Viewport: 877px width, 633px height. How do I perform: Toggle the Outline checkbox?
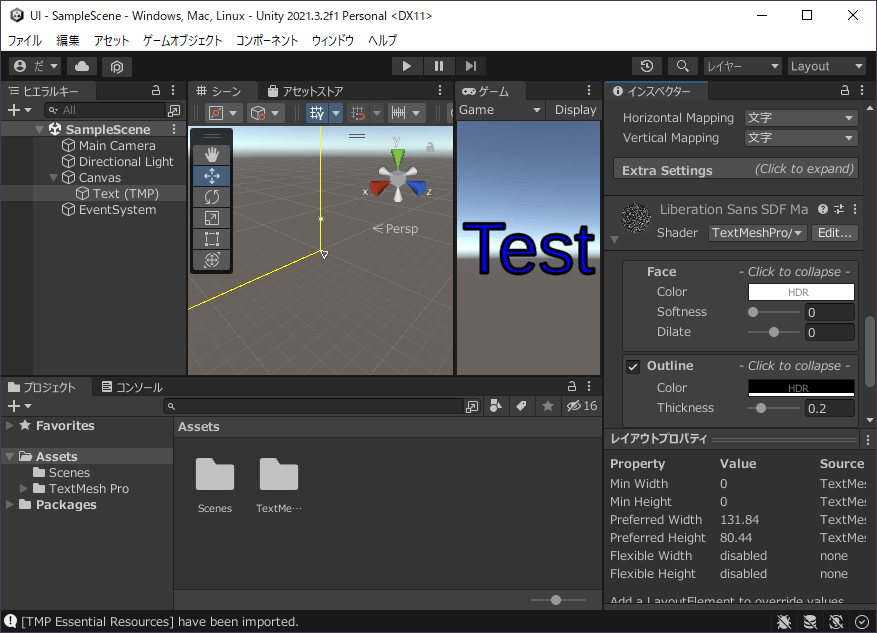coord(633,367)
